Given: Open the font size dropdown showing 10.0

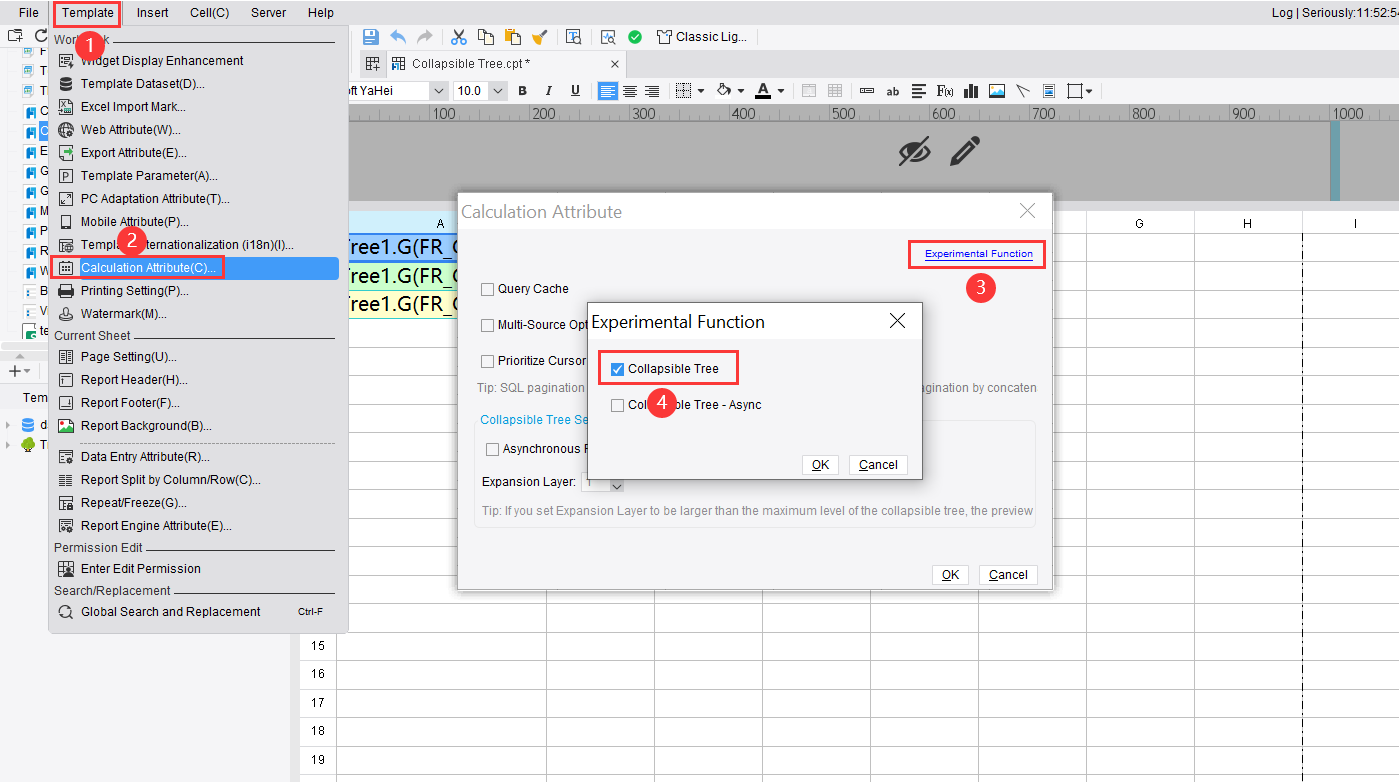Looking at the screenshot, I should pos(497,90).
